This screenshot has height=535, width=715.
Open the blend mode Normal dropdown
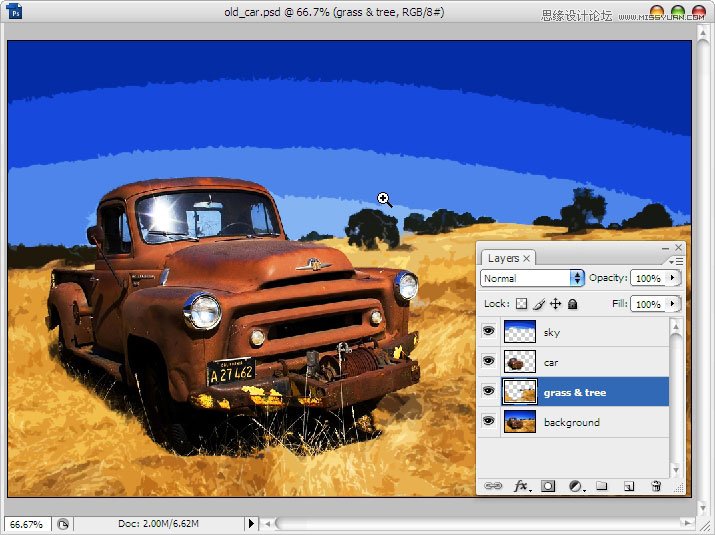tap(532, 278)
